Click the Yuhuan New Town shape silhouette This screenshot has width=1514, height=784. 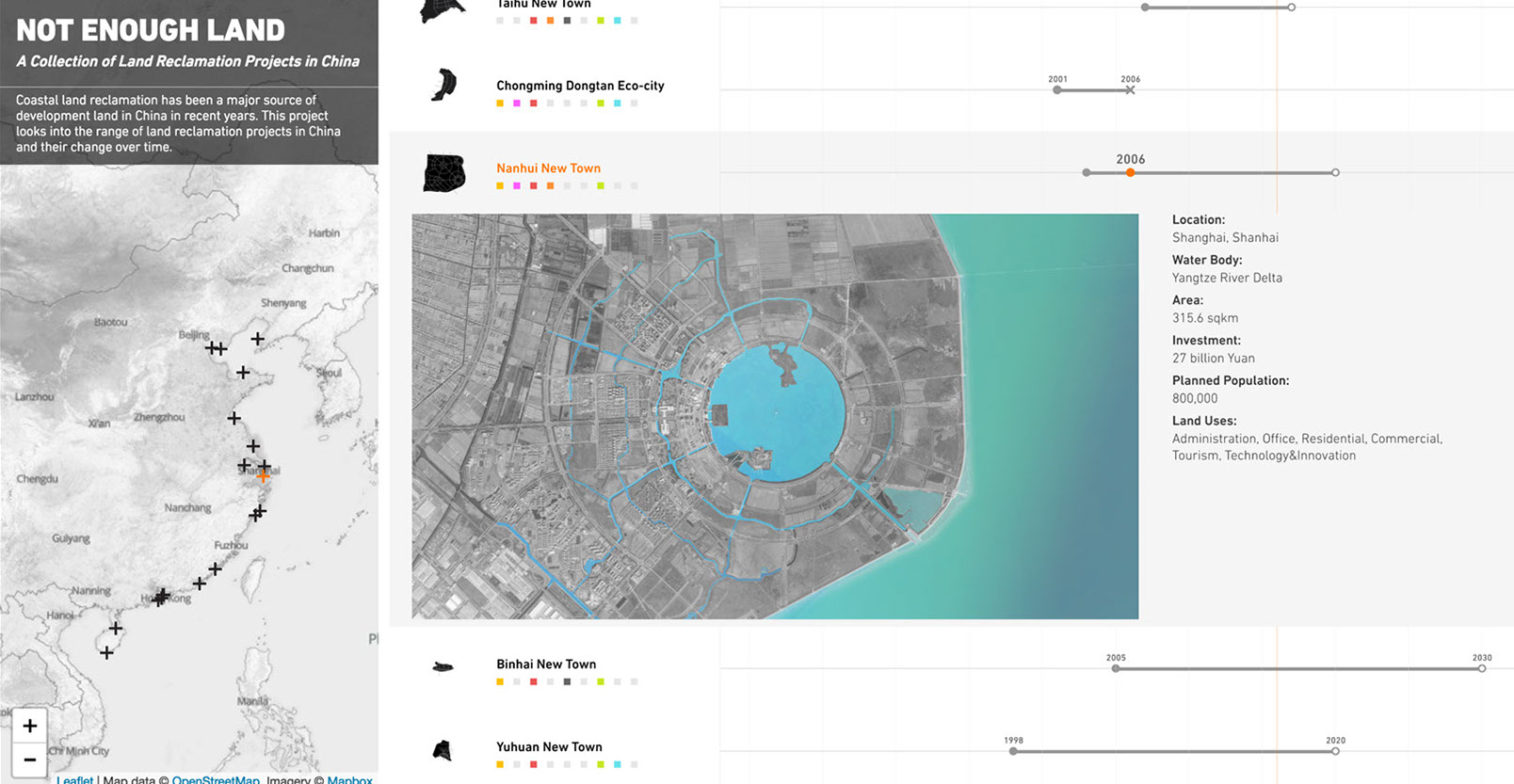coord(442,750)
